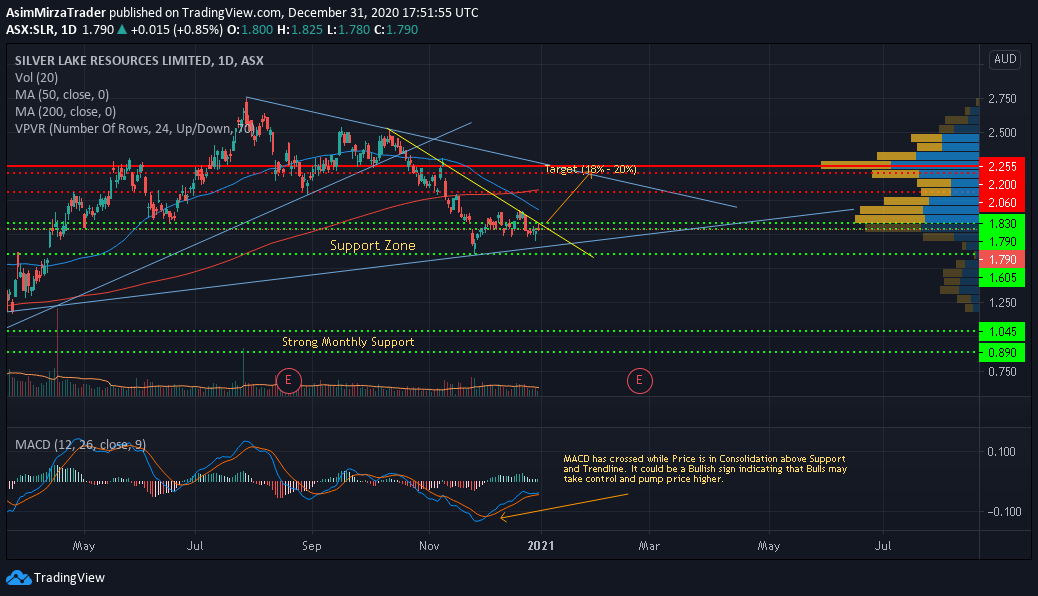Screen dimensions: 1038x596
Task: Click the 2.200 red price label
Action: (x=1002, y=185)
